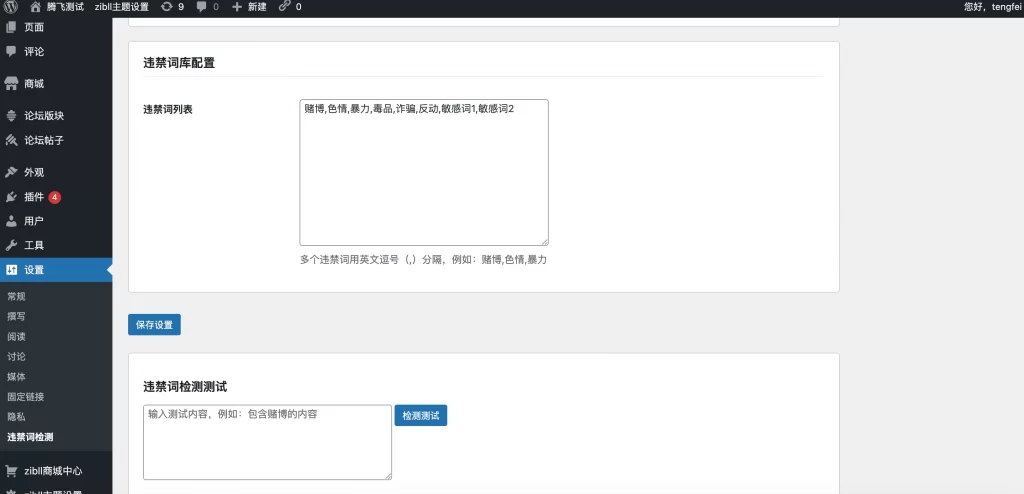Click the 插件 plugin icon in sidebar
1024x494 pixels.
click(11, 197)
